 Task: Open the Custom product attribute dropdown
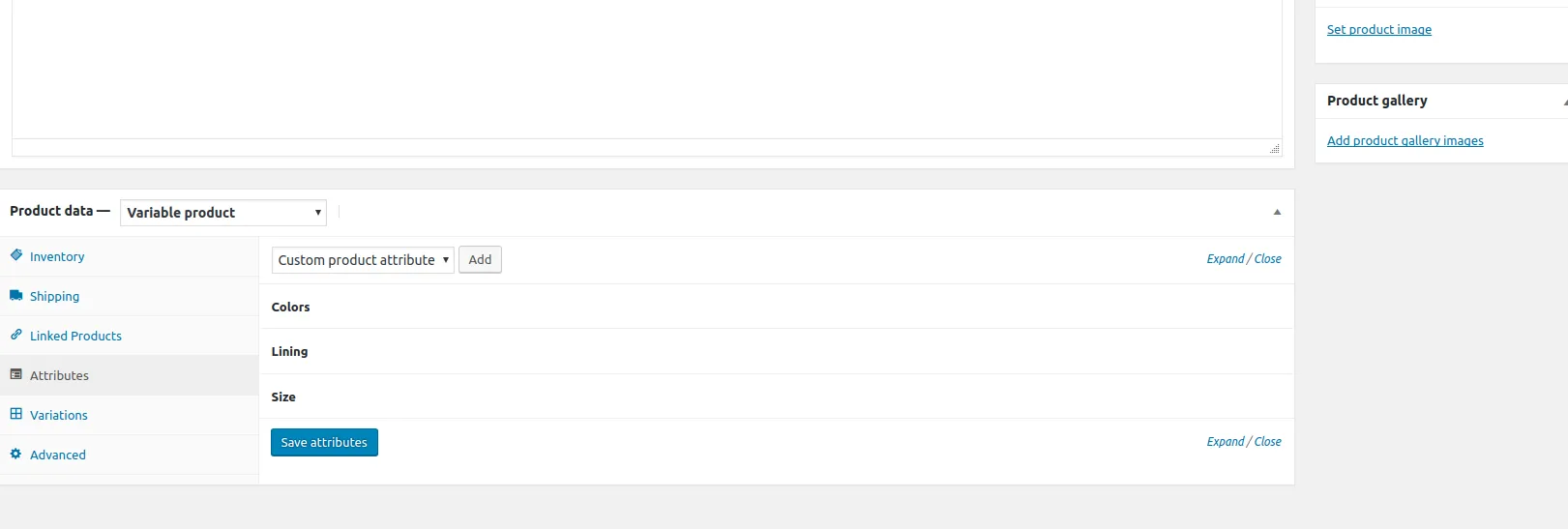pyautogui.click(x=363, y=260)
